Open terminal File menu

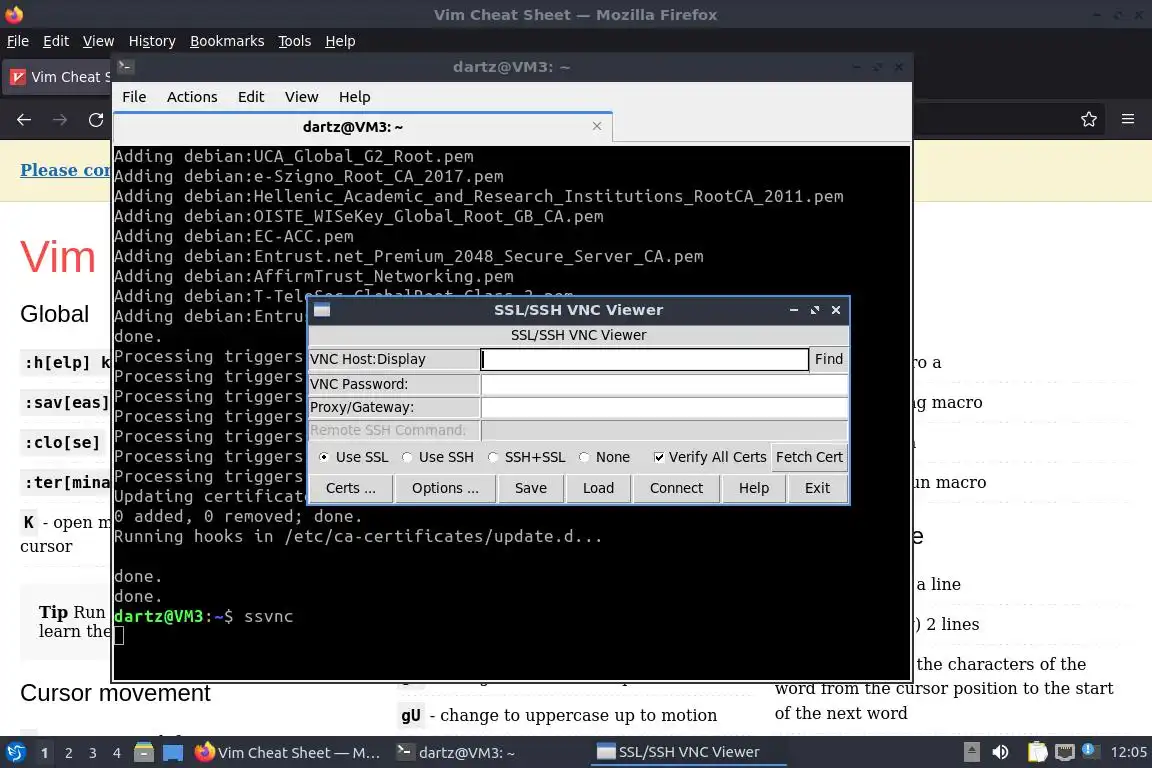click(x=134, y=97)
